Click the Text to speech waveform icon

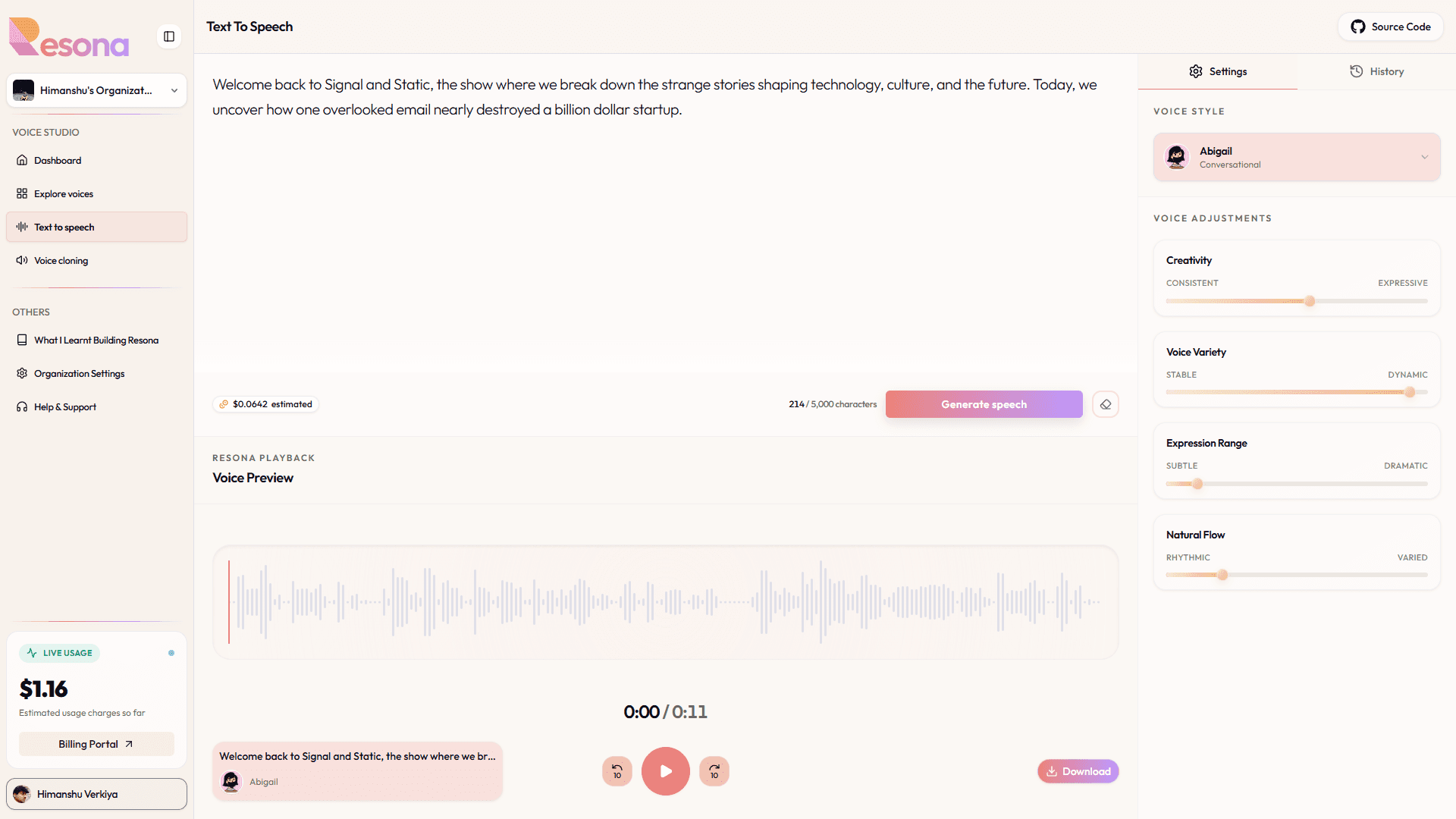[x=22, y=227]
